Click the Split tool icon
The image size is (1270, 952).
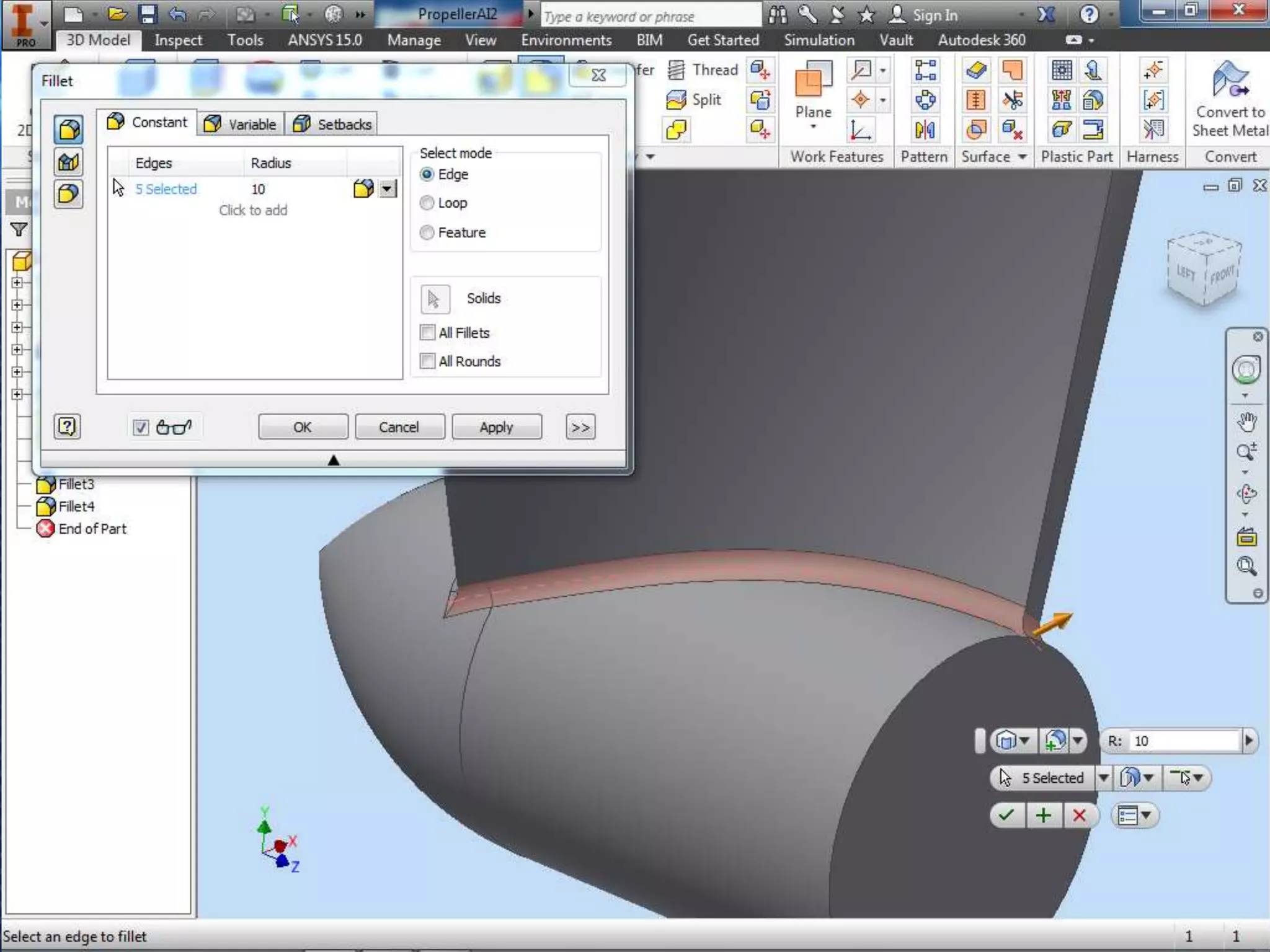click(677, 100)
